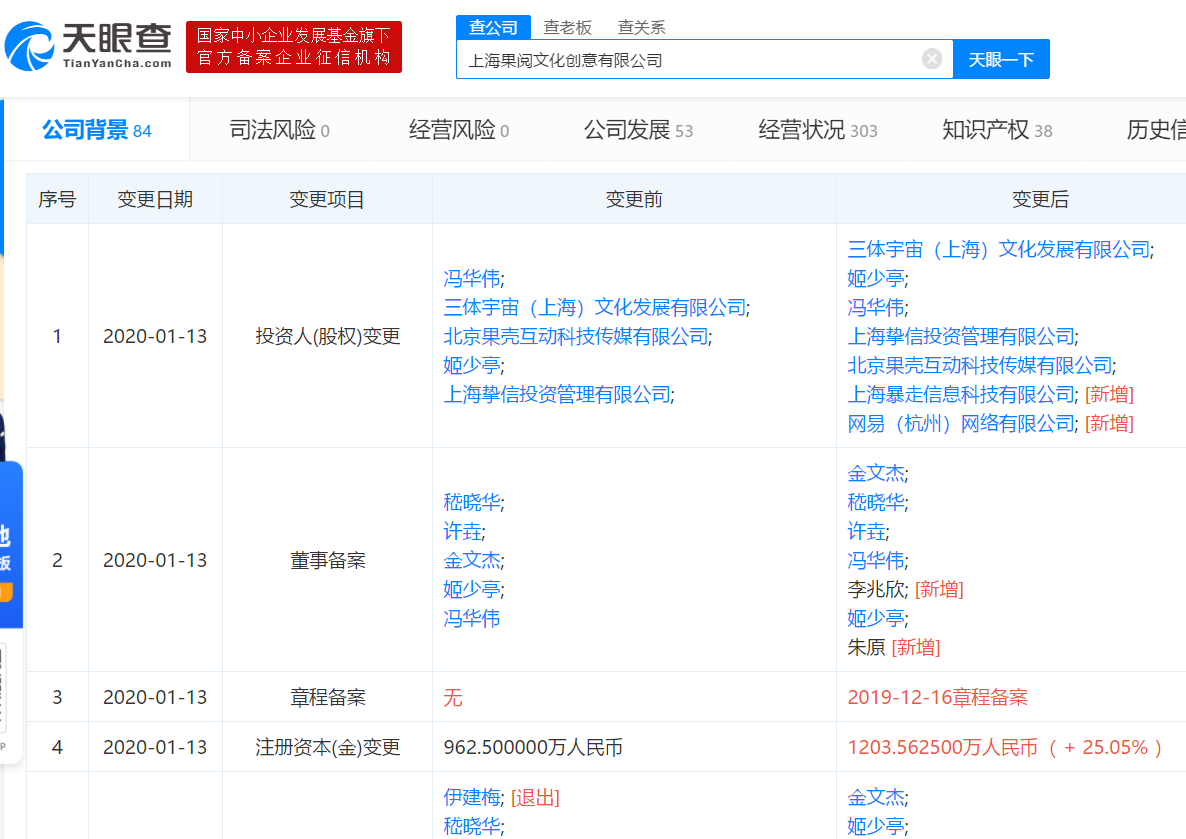Click the 天眼一下 search button
This screenshot has width=1186, height=839.
click(1001, 59)
